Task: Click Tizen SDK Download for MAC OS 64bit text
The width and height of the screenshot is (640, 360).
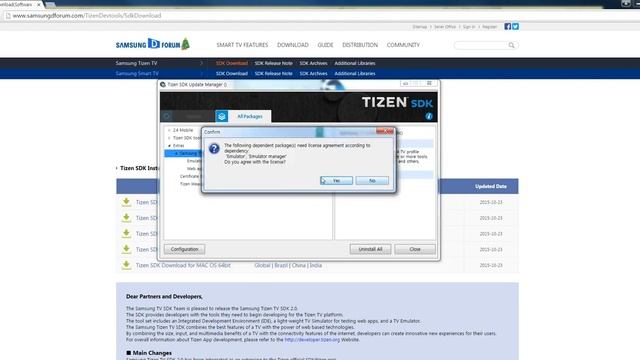Action: pos(183,265)
